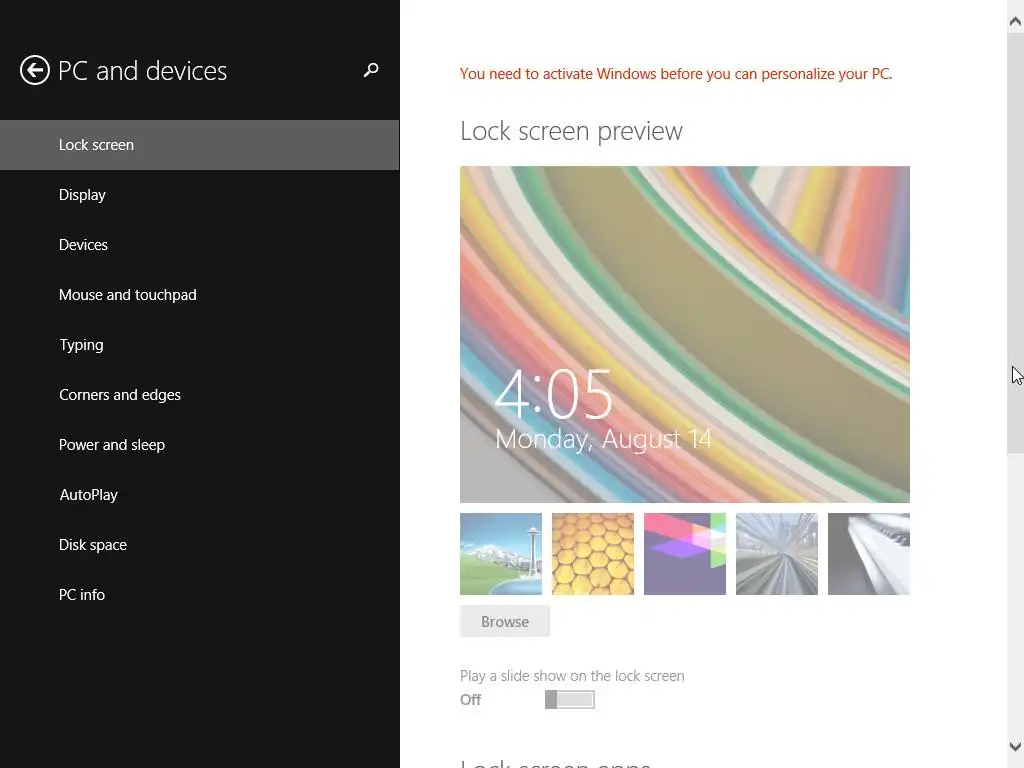Go to Devices settings

click(x=83, y=245)
